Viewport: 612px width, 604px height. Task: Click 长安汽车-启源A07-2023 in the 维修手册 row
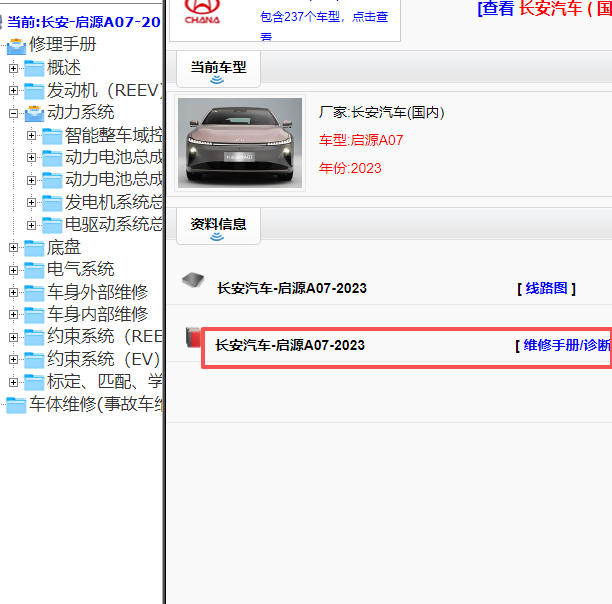(x=290, y=345)
